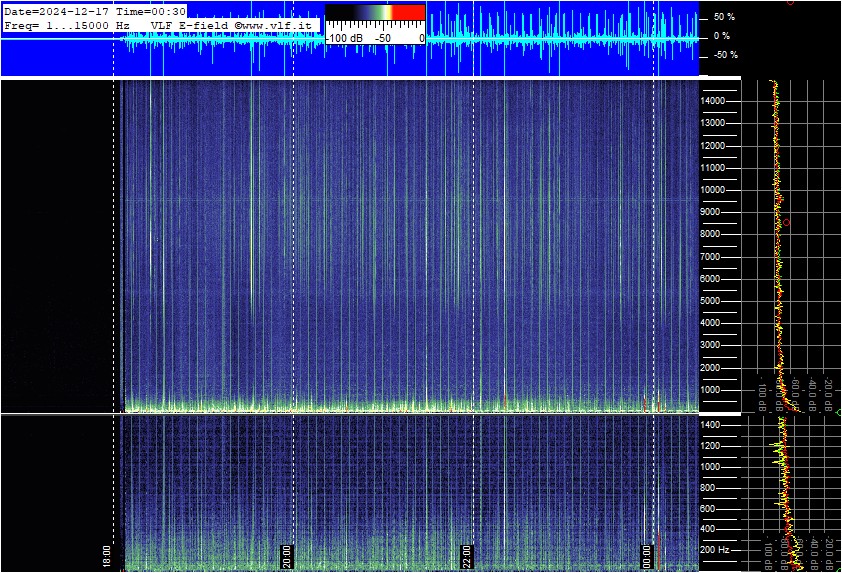Screen dimensions: 842x573
Task: Click the red circle marker near 9000 Hz
Action: click(x=787, y=222)
